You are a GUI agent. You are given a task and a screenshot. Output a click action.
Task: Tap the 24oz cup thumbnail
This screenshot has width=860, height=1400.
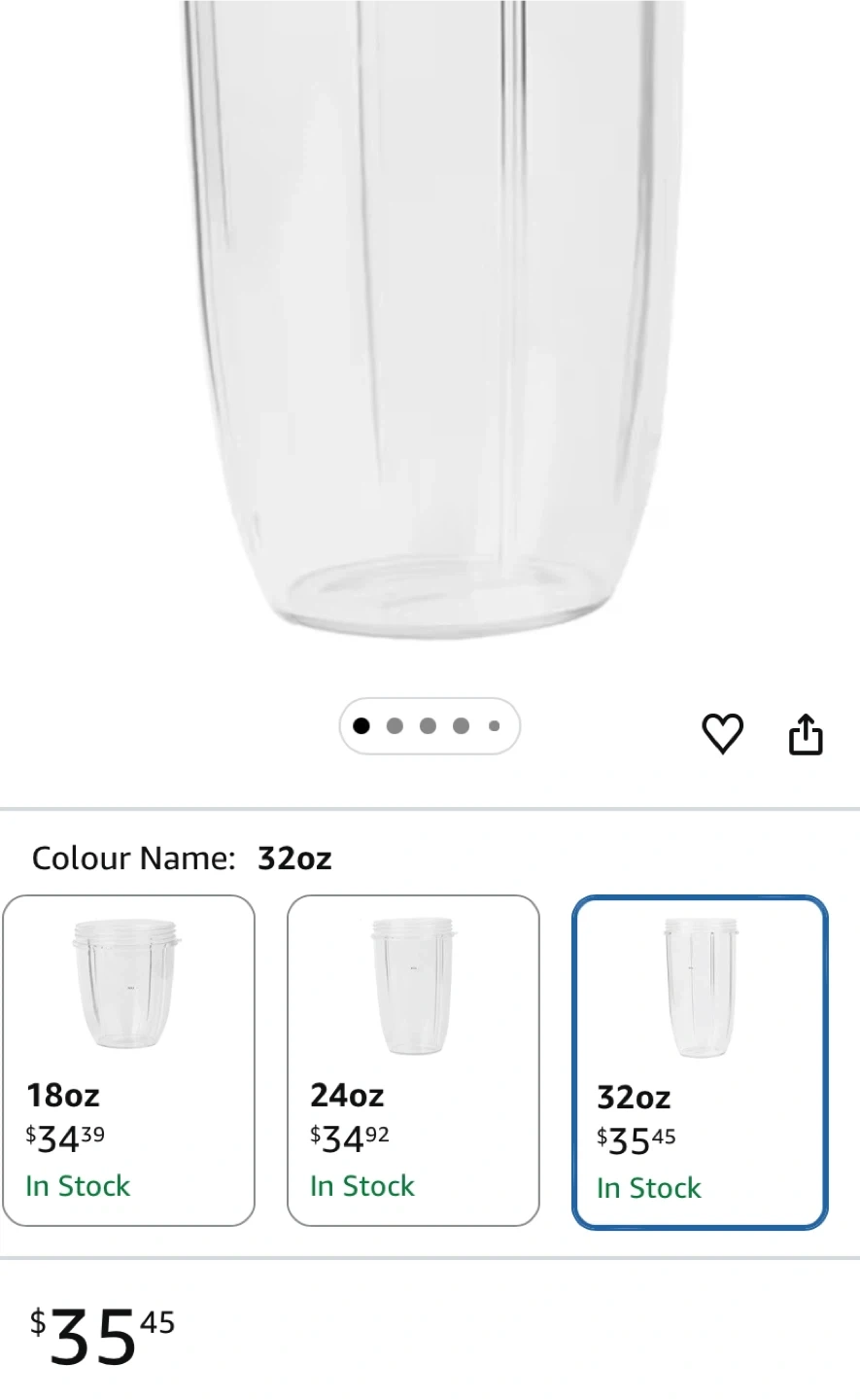tap(413, 986)
